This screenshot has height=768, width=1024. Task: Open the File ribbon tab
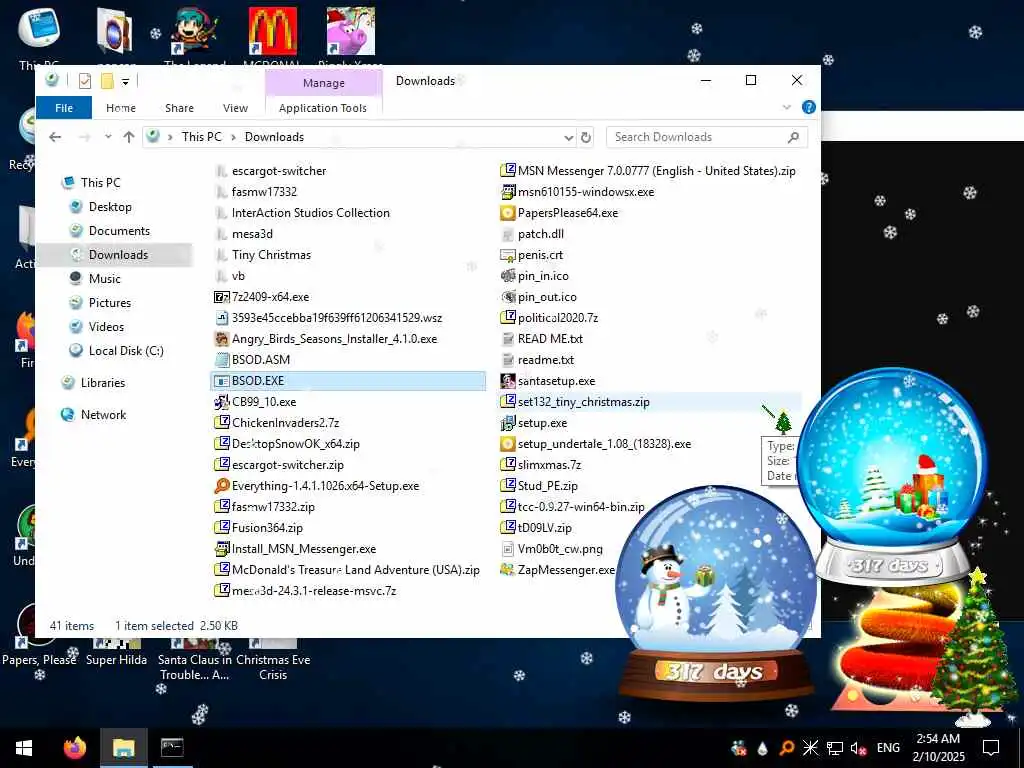coord(64,108)
